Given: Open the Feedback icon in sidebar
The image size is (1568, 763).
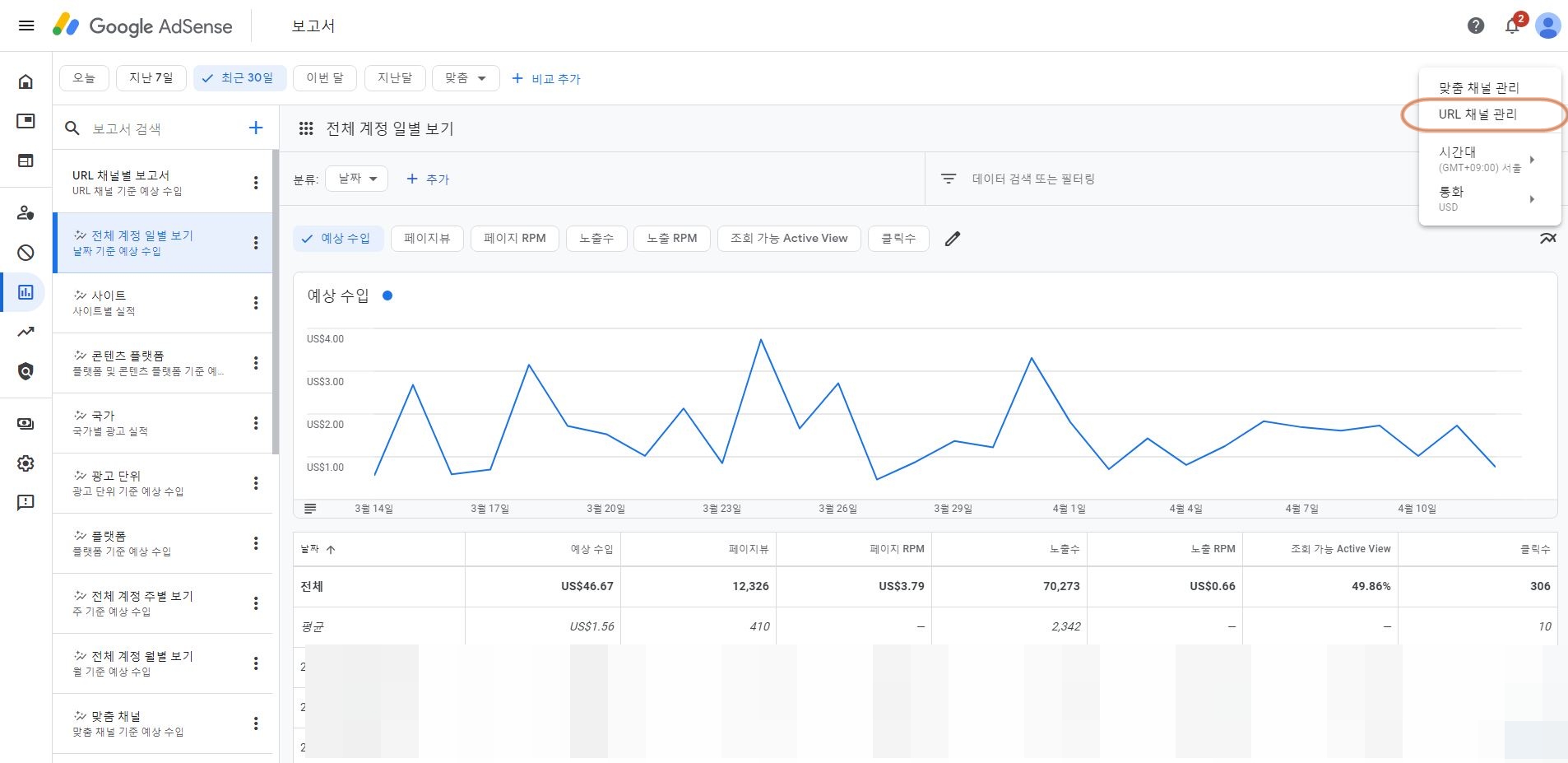Looking at the screenshot, I should coord(26,503).
